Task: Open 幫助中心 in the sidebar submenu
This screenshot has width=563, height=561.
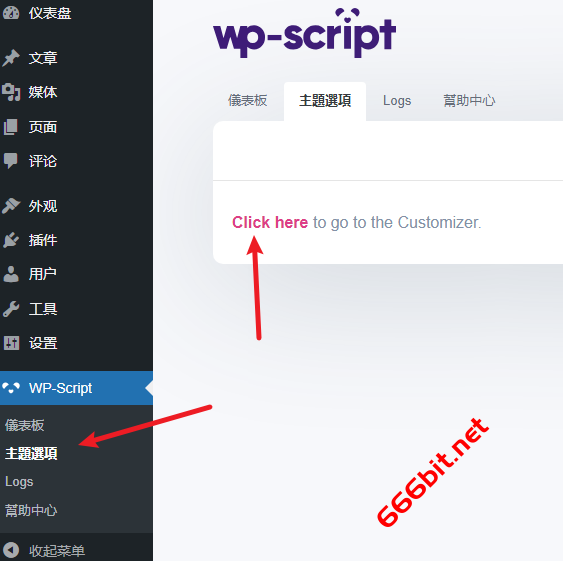Action: [x=31, y=510]
